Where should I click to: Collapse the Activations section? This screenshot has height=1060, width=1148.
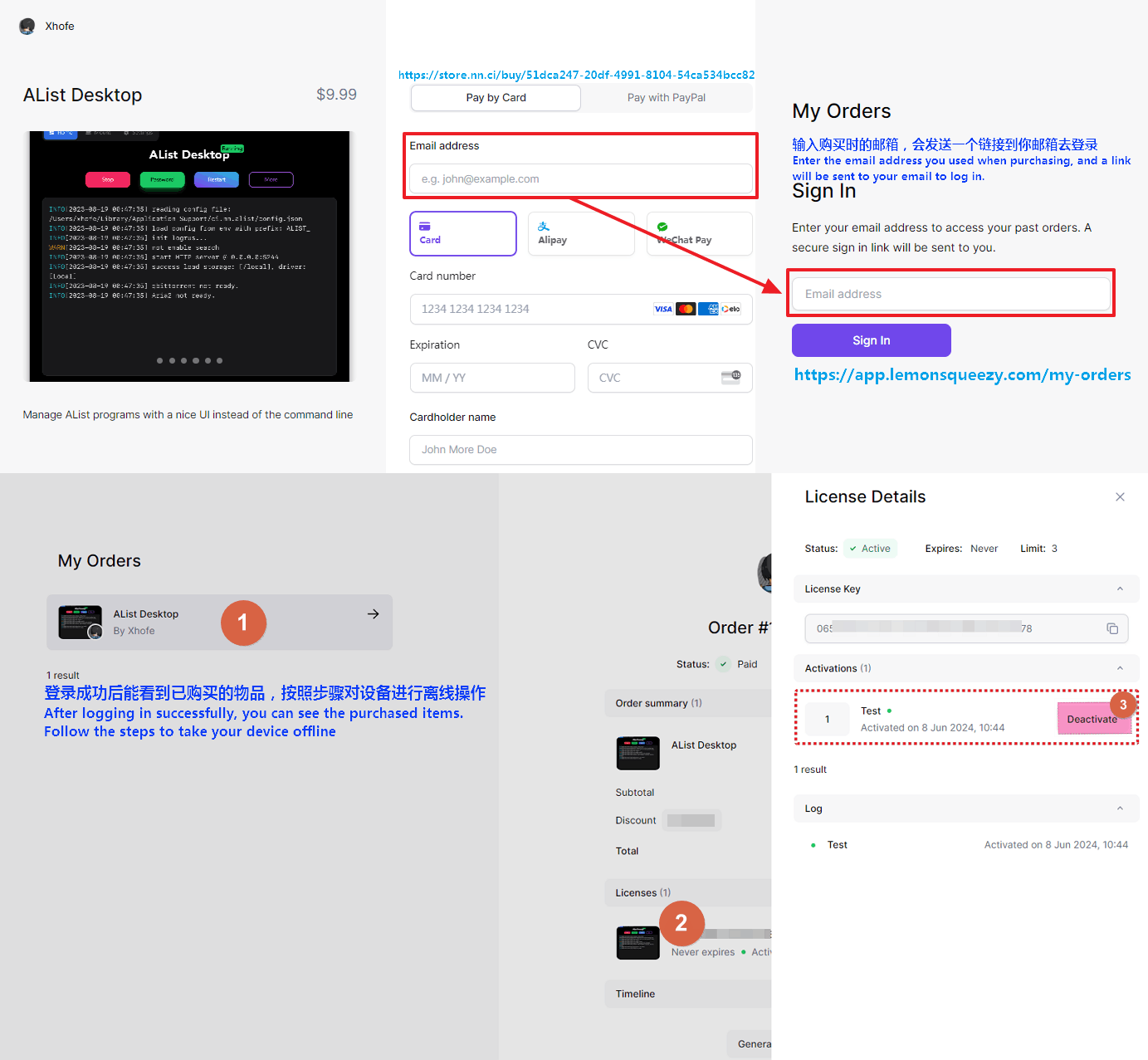[x=1120, y=668]
